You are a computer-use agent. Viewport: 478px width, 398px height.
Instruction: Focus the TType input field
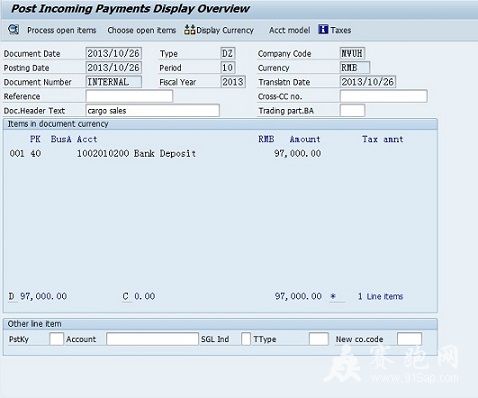(319, 339)
